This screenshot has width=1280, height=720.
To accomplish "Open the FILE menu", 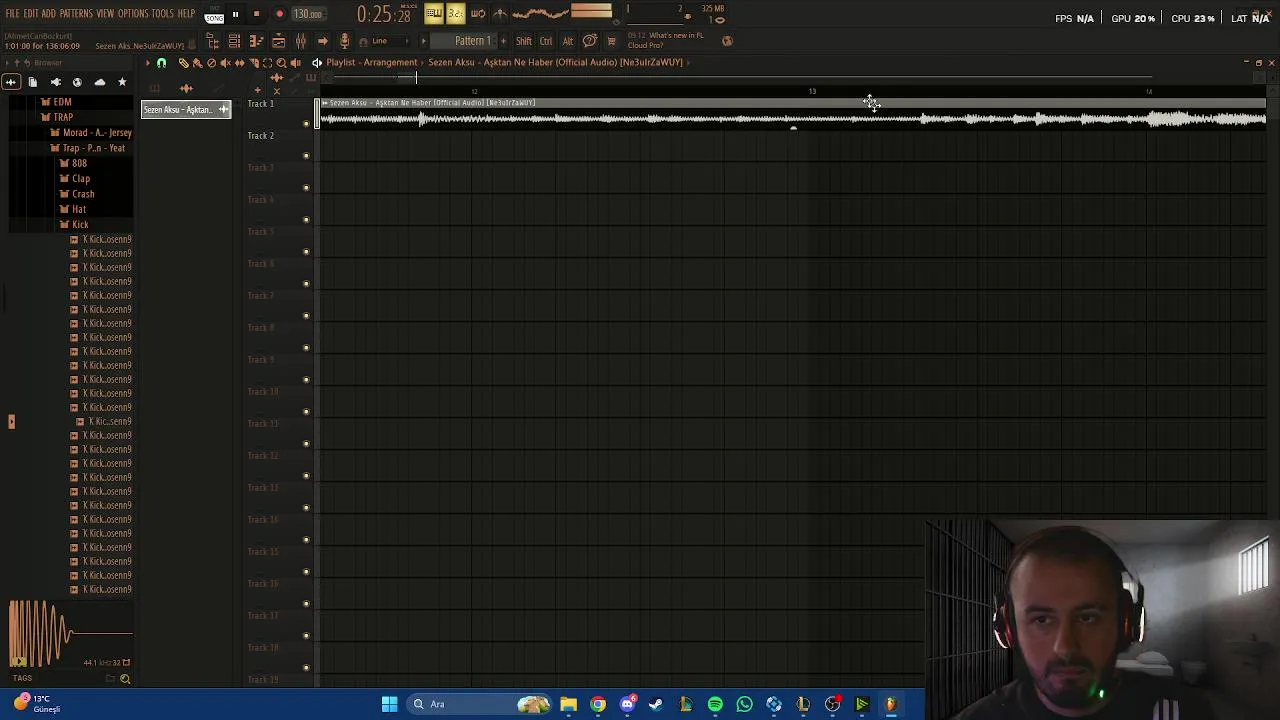I will 13,14.
